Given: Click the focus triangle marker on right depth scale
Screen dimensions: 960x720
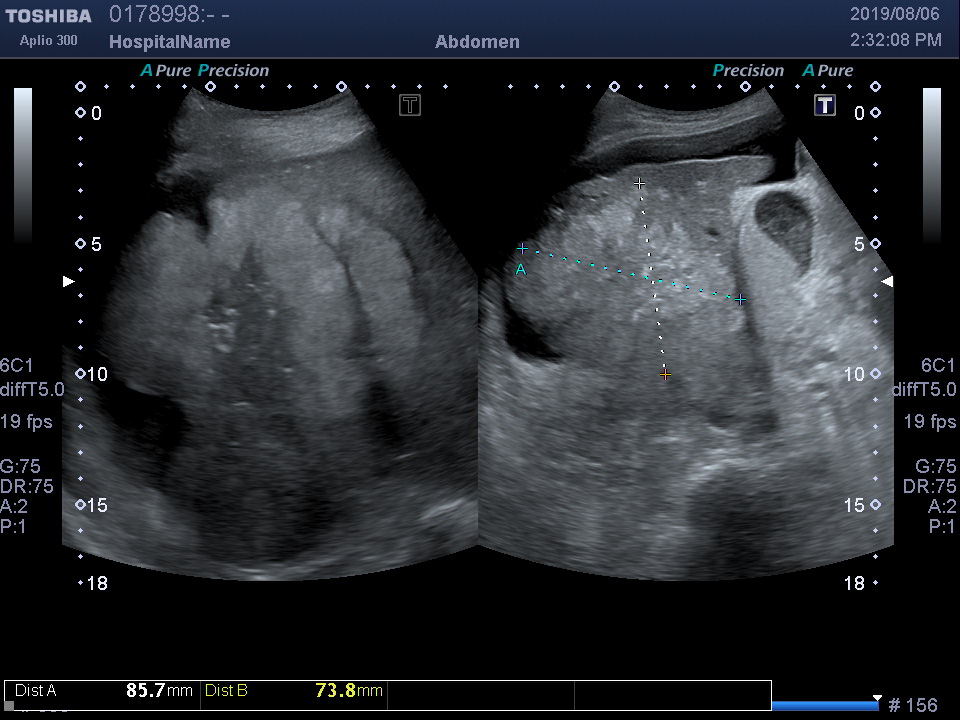Looking at the screenshot, I should (x=887, y=281).
